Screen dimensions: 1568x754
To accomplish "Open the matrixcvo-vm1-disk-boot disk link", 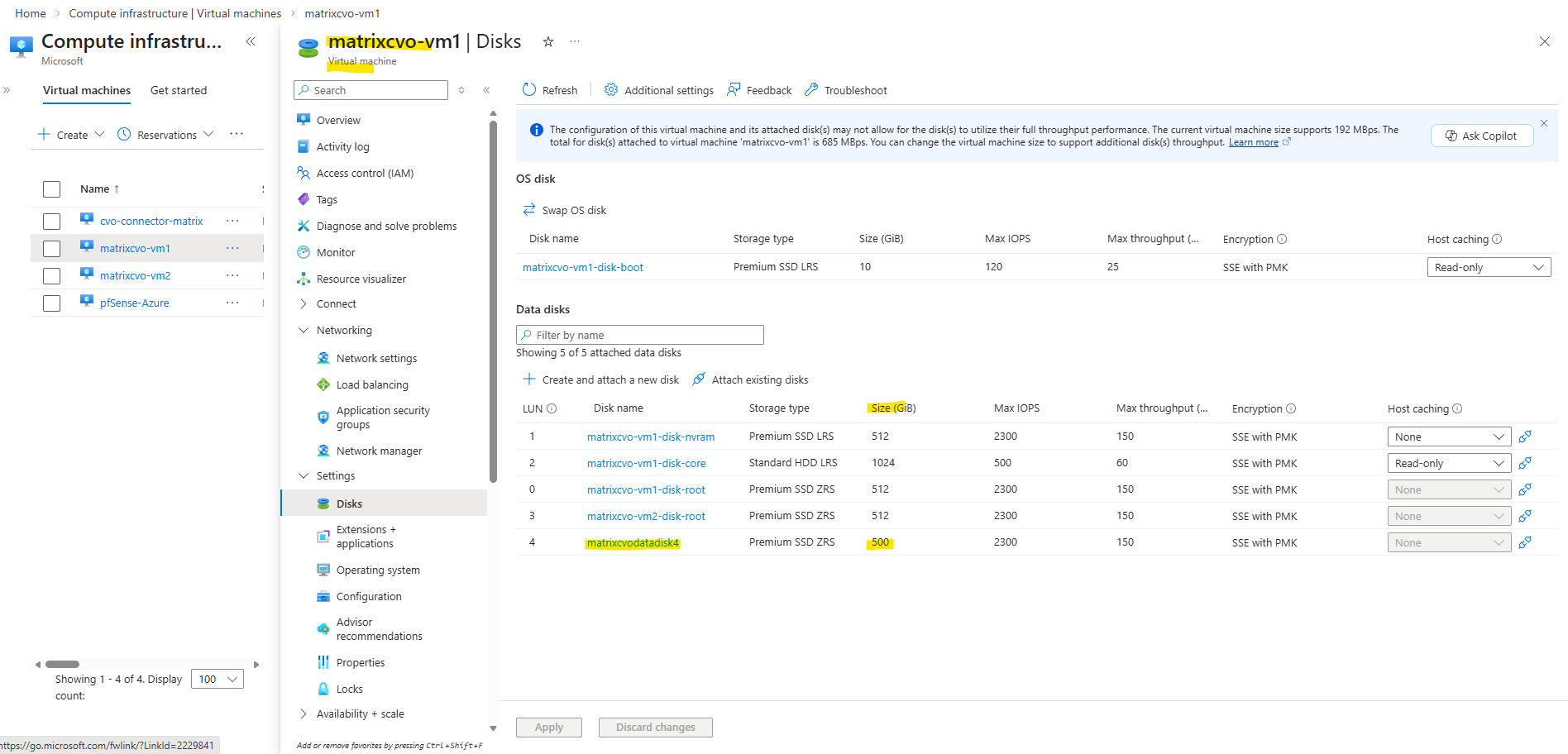I will click(583, 267).
